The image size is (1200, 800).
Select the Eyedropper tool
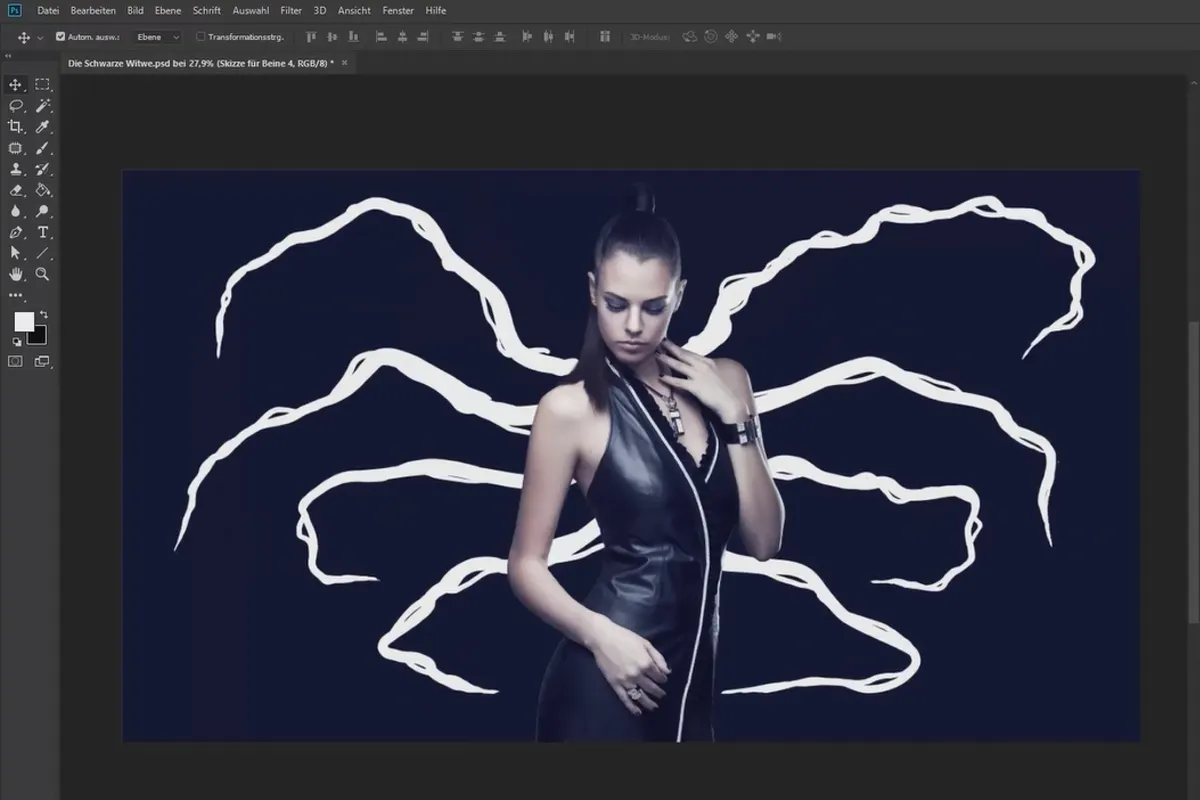[43, 127]
